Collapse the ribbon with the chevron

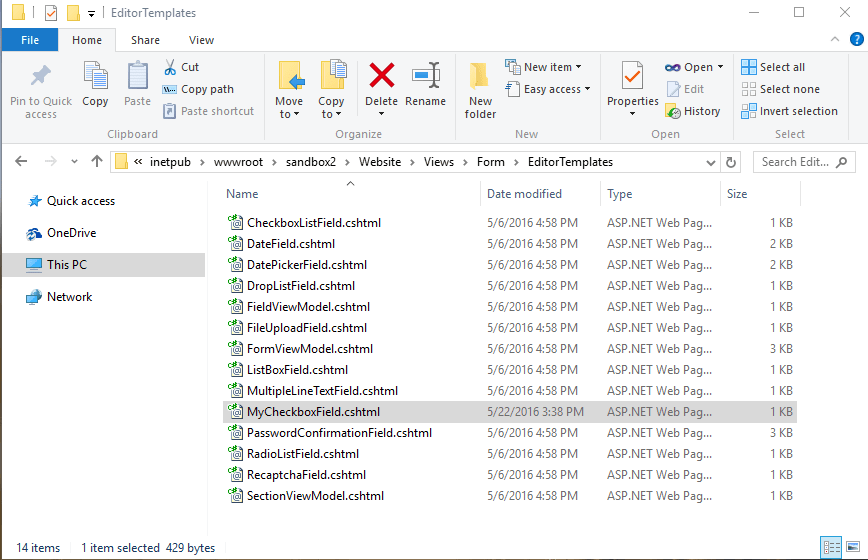tap(835, 39)
